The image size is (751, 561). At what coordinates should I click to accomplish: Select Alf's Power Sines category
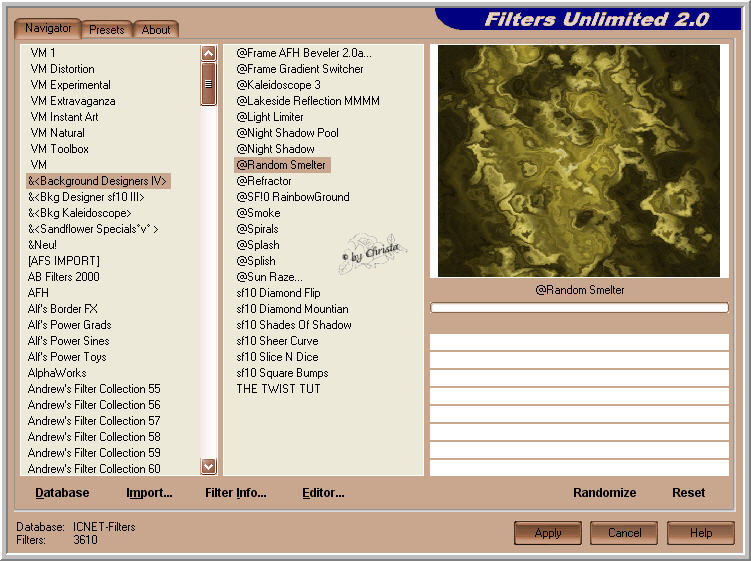pos(68,341)
